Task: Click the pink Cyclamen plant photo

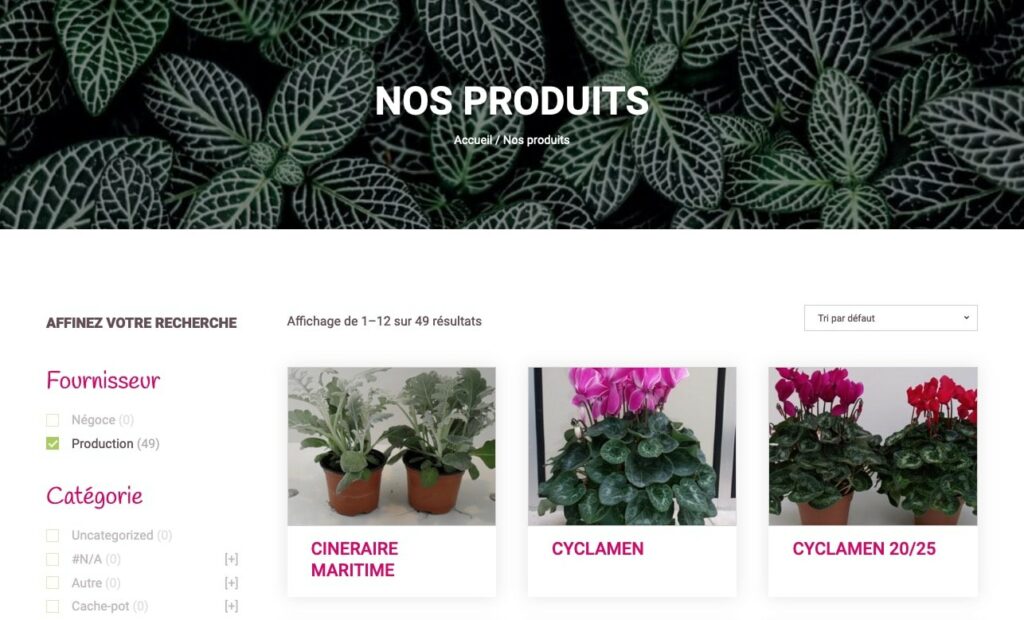Action: click(x=632, y=446)
